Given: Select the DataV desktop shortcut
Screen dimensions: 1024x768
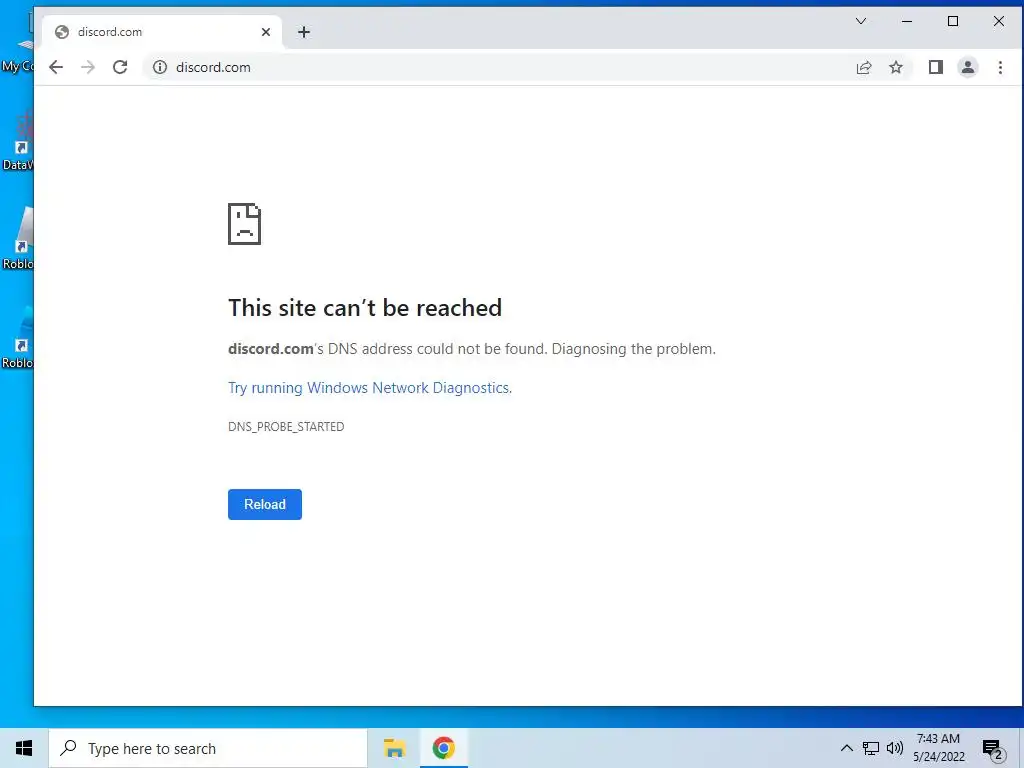Looking at the screenshot, I should [18, 142].
